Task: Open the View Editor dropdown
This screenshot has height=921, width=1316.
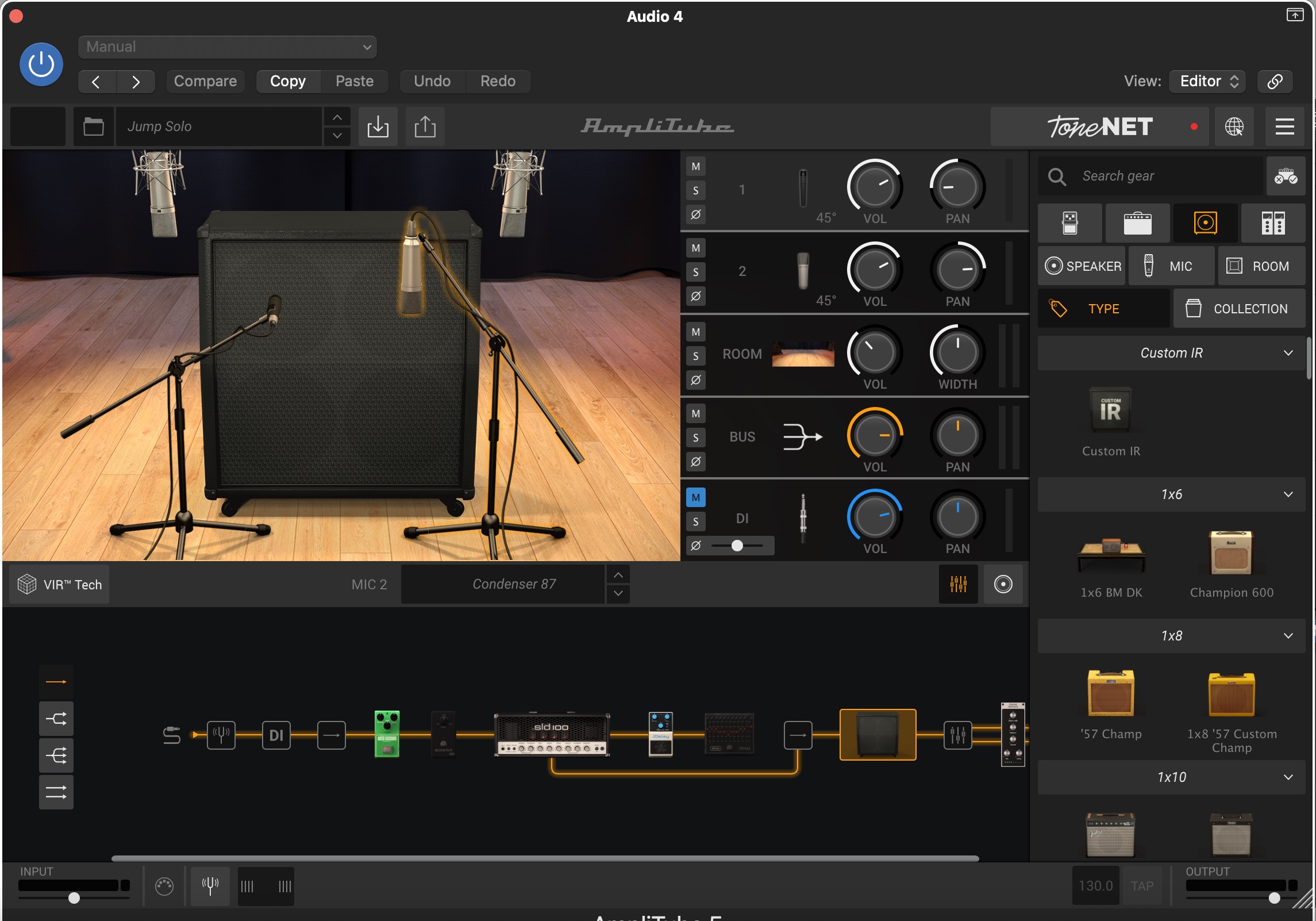Action: coord(1207,82)
